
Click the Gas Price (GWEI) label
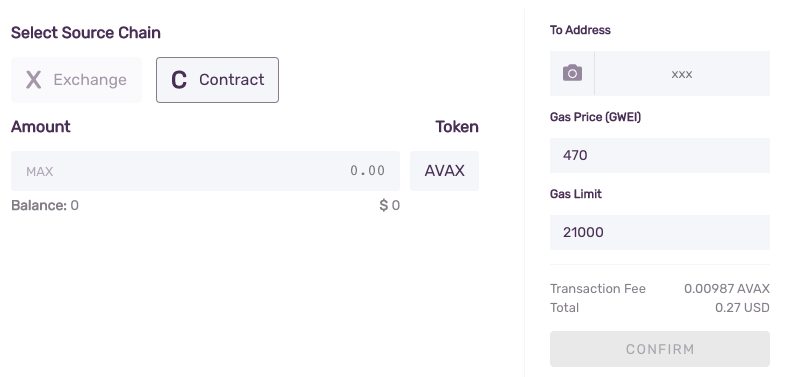[x=595, y=117]
